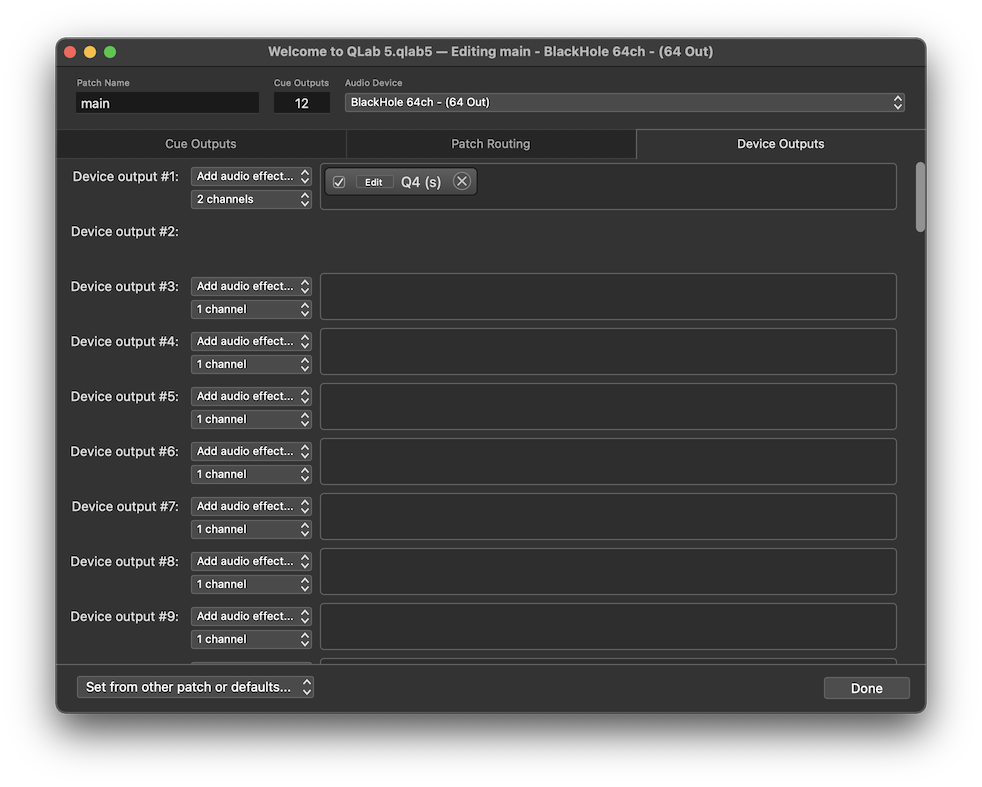Screen dimensions: 982x787
Task: Open the Set from other patch or defaults menu
Action: coord(194,686)
